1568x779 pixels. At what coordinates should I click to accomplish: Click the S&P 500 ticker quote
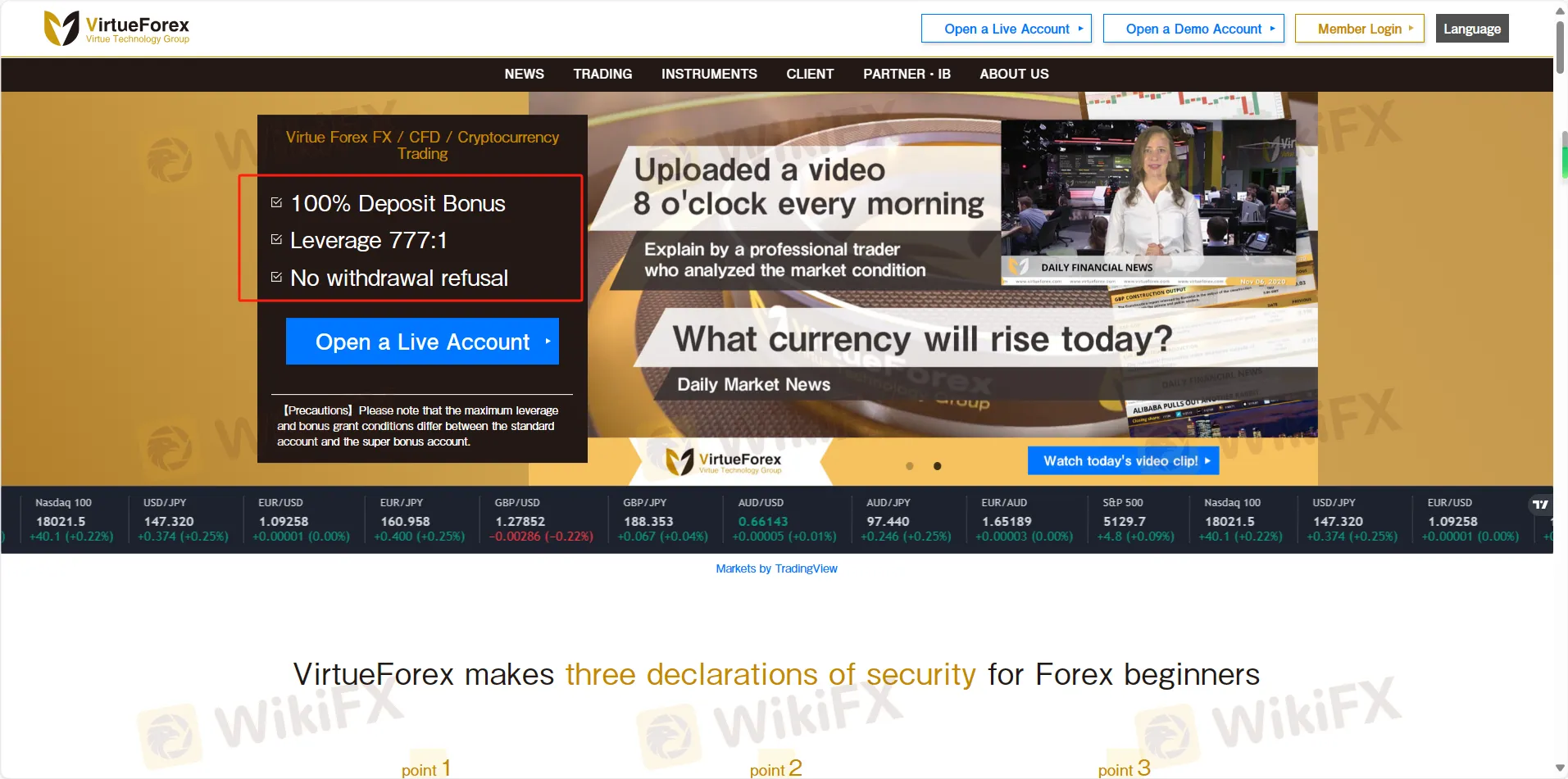point(1135,520)
